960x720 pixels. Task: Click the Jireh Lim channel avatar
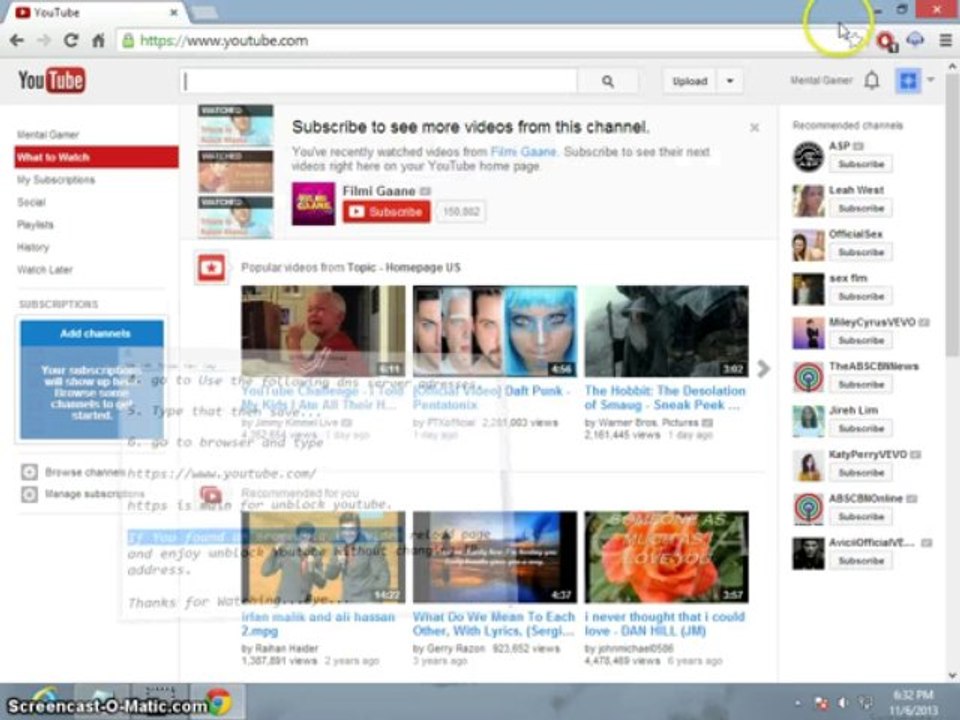pyautogui.click(x=808, y=421)
